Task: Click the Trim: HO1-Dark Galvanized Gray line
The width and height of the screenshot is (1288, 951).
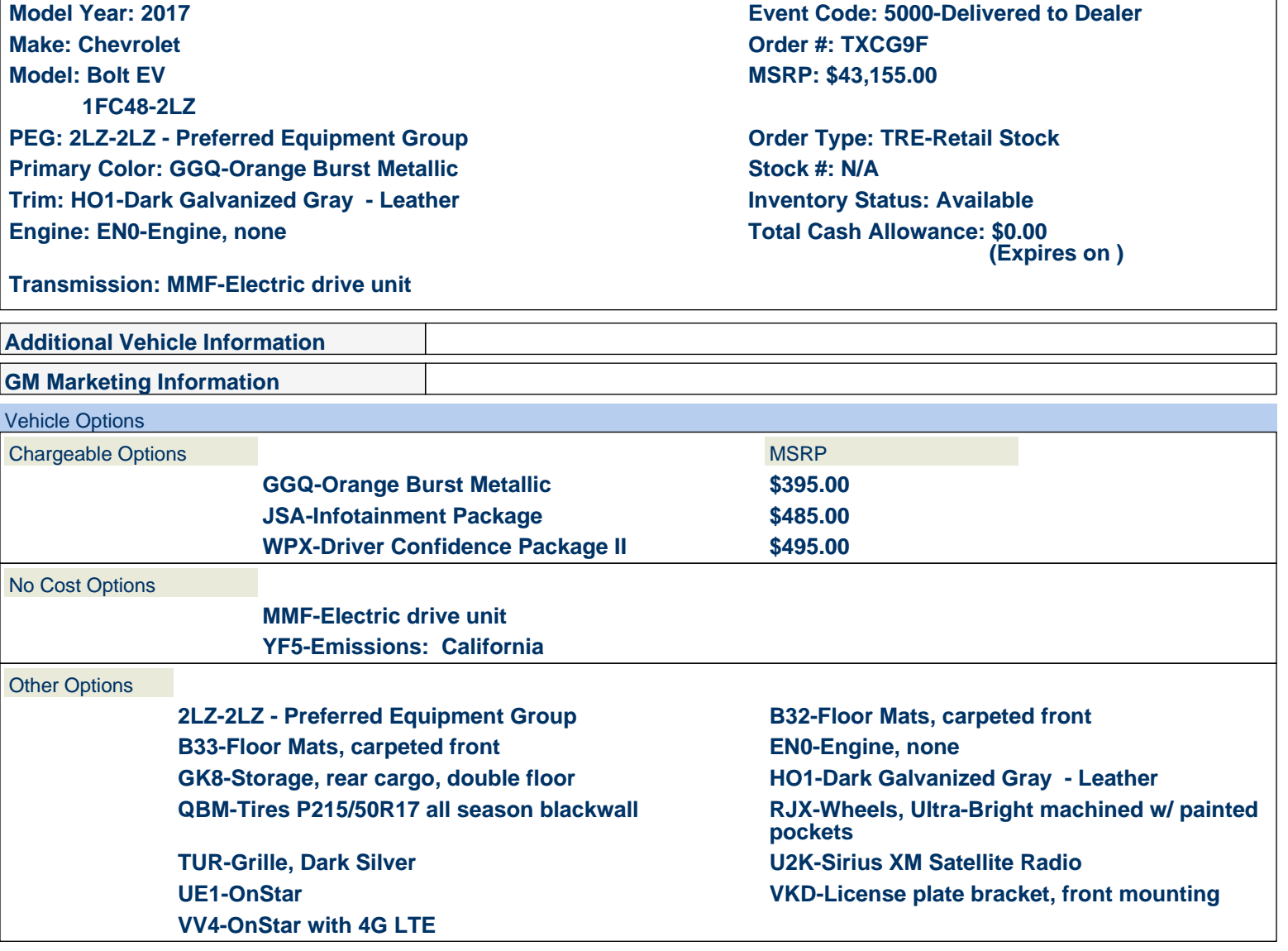Action: point(234,200)
